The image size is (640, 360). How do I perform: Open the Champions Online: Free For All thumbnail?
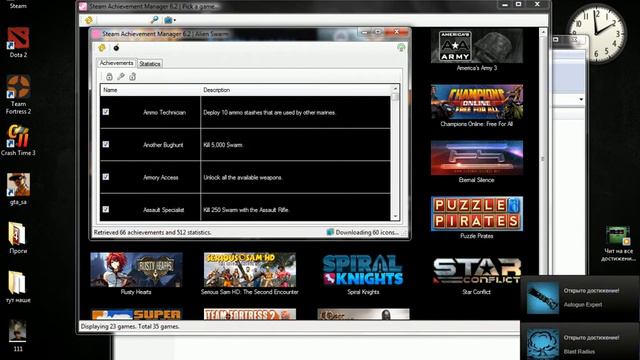(476, 102)
